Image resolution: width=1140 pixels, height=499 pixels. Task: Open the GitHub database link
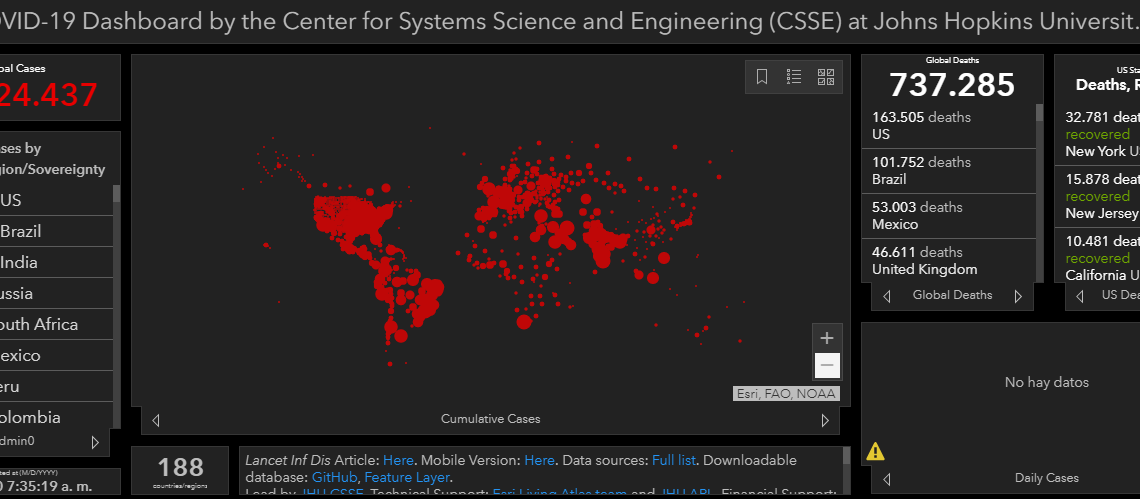pyautogui.click(x=334, y=478)
